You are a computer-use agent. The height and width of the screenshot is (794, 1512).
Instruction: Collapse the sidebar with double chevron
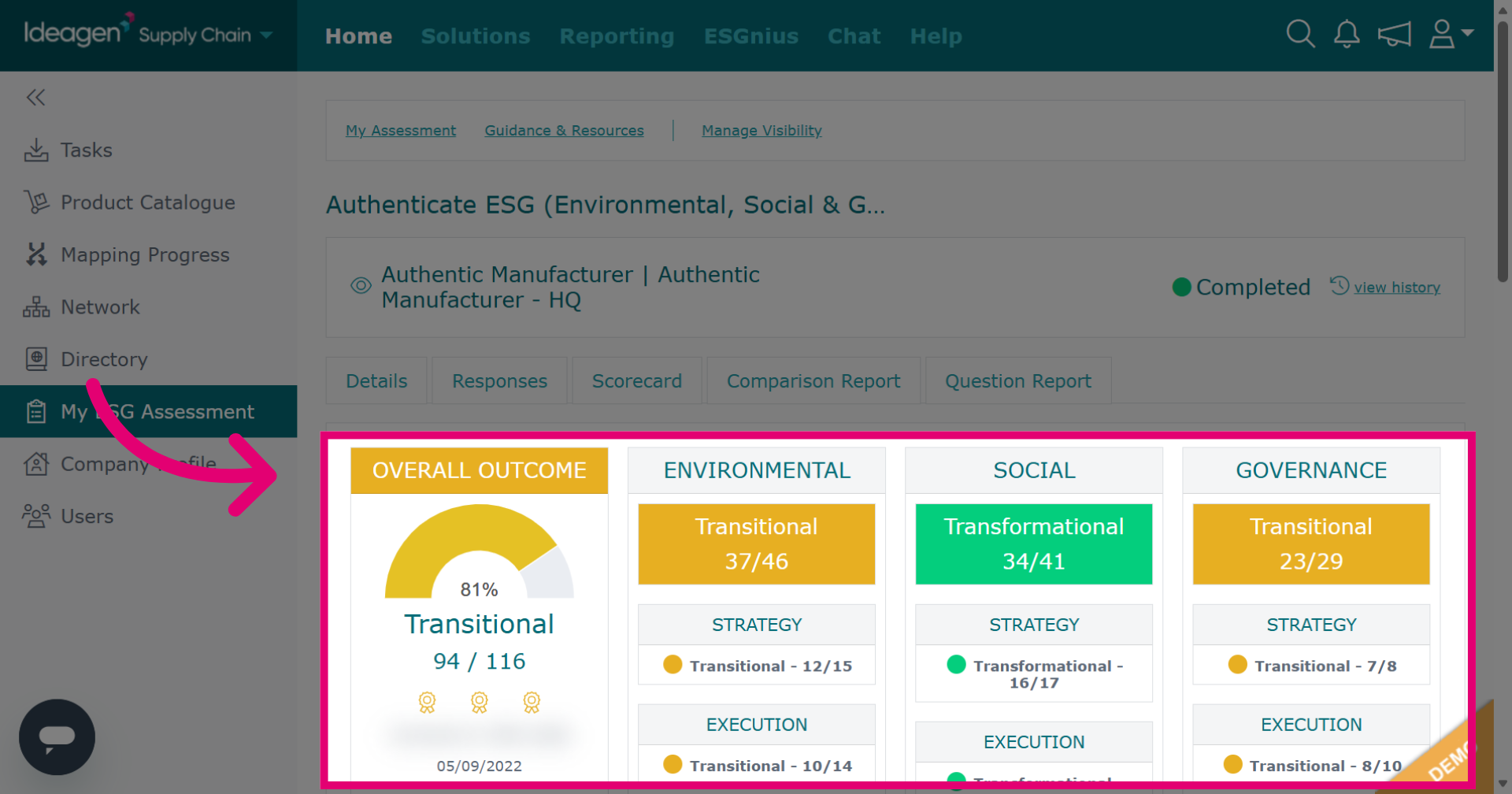[x=35, y=97]
